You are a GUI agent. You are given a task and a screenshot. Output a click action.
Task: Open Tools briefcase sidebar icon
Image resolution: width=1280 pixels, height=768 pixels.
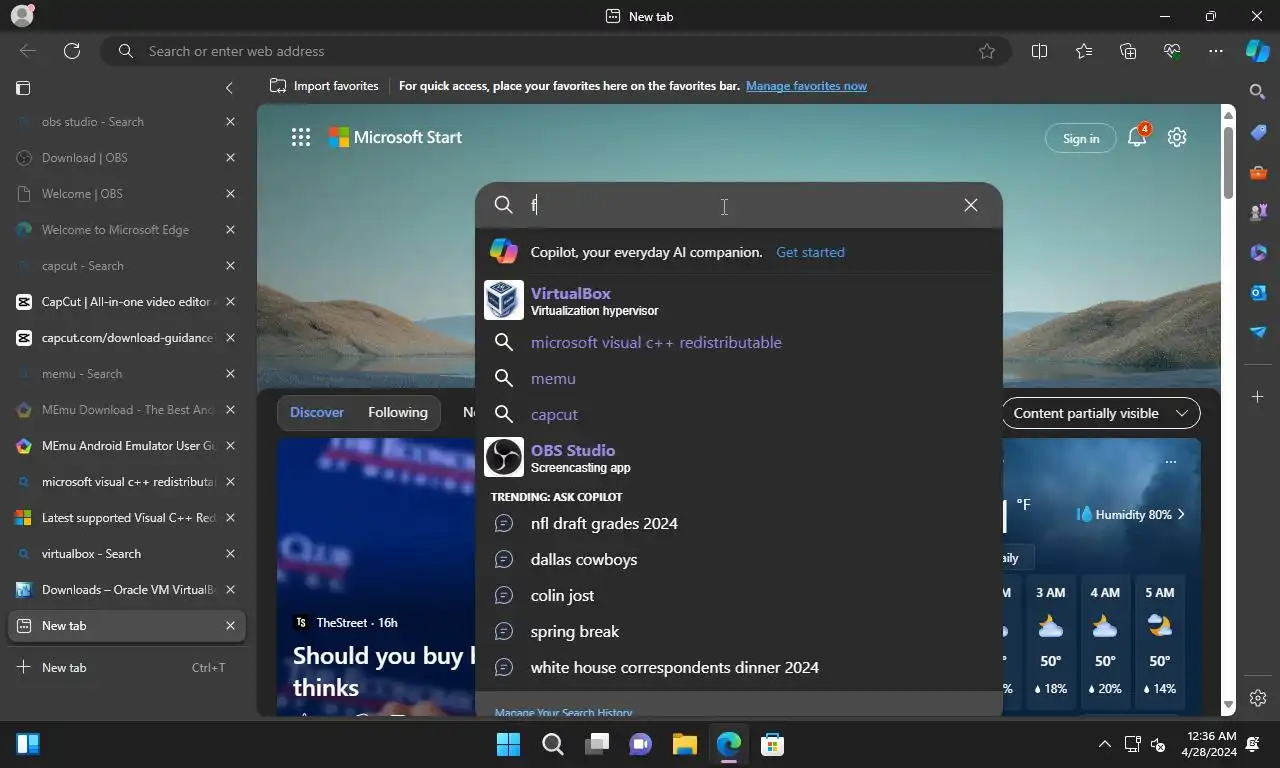click(x=1258, y=173)
